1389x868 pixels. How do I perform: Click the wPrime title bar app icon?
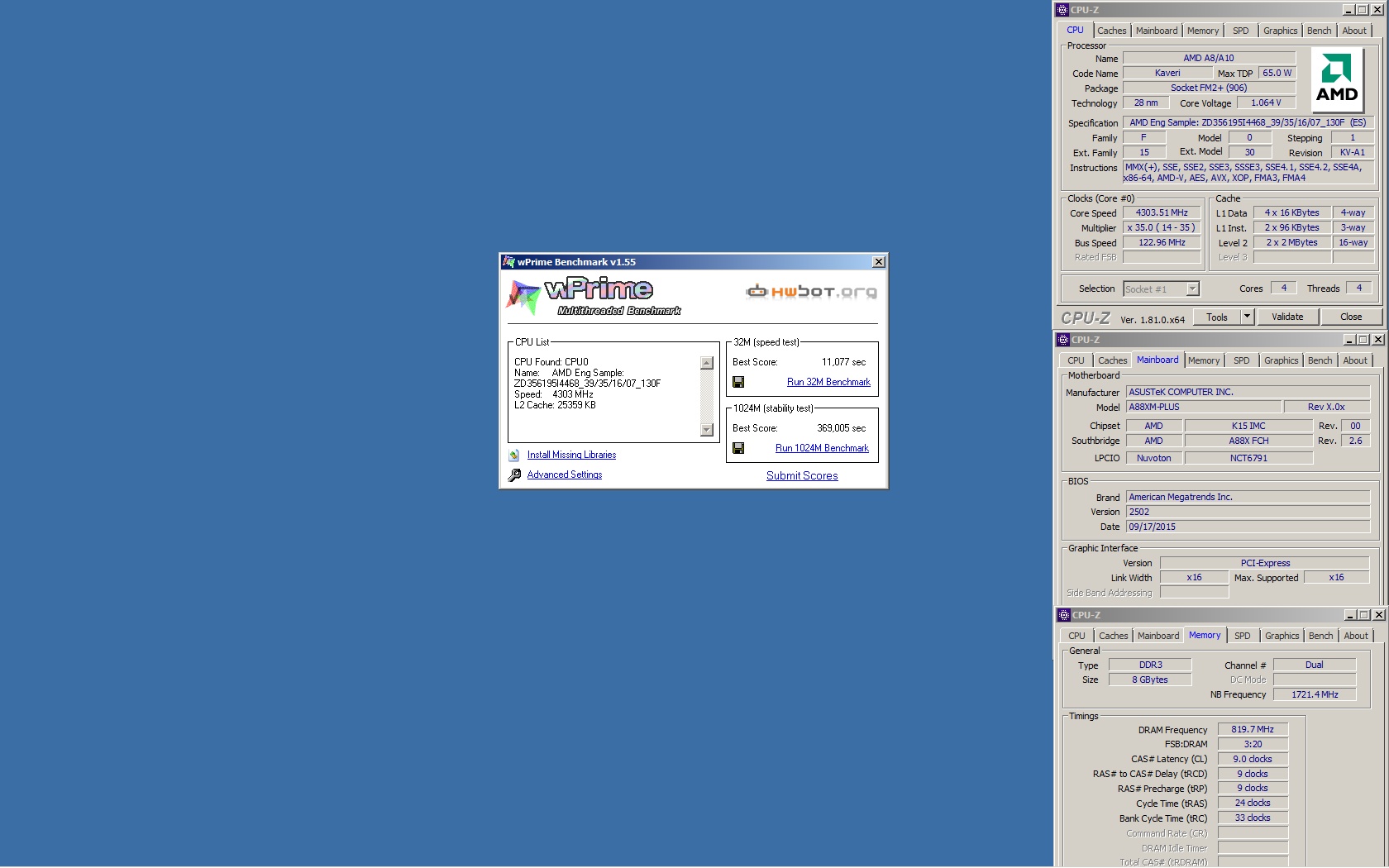(x=508, y=262)
